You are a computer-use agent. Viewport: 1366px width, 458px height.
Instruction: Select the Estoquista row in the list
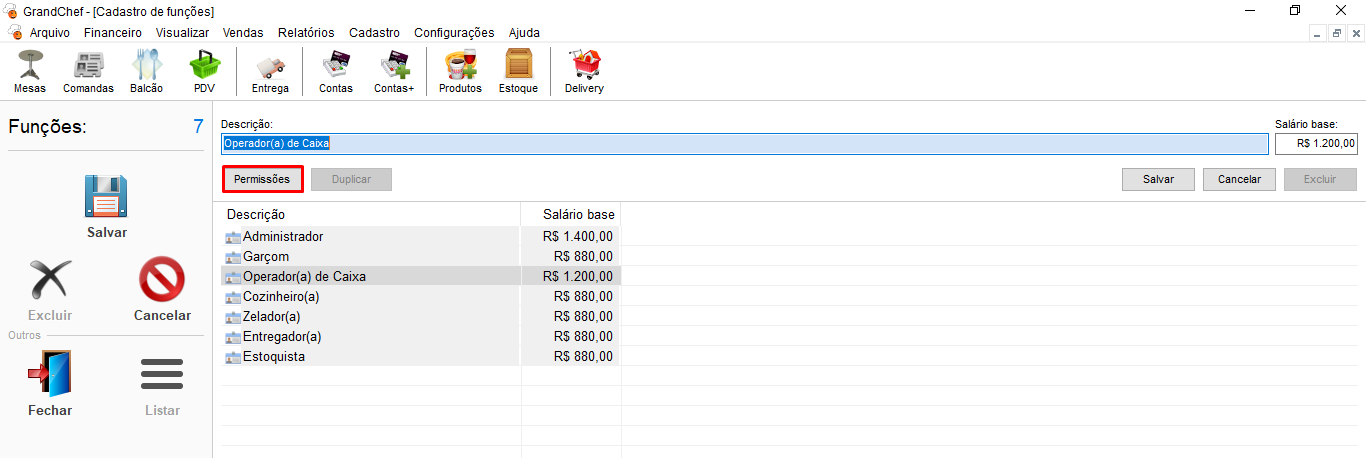(274, 357)
